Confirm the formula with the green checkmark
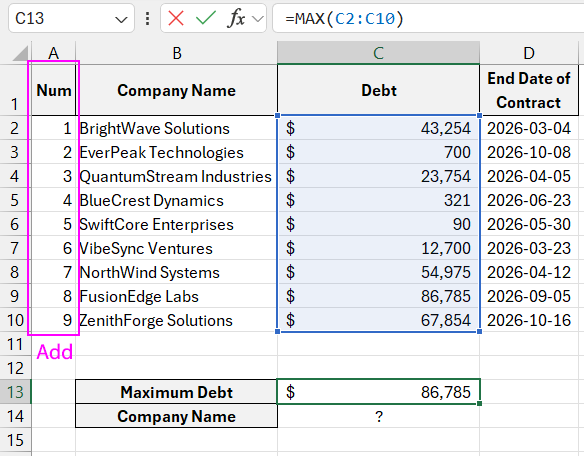 [206, 18]
